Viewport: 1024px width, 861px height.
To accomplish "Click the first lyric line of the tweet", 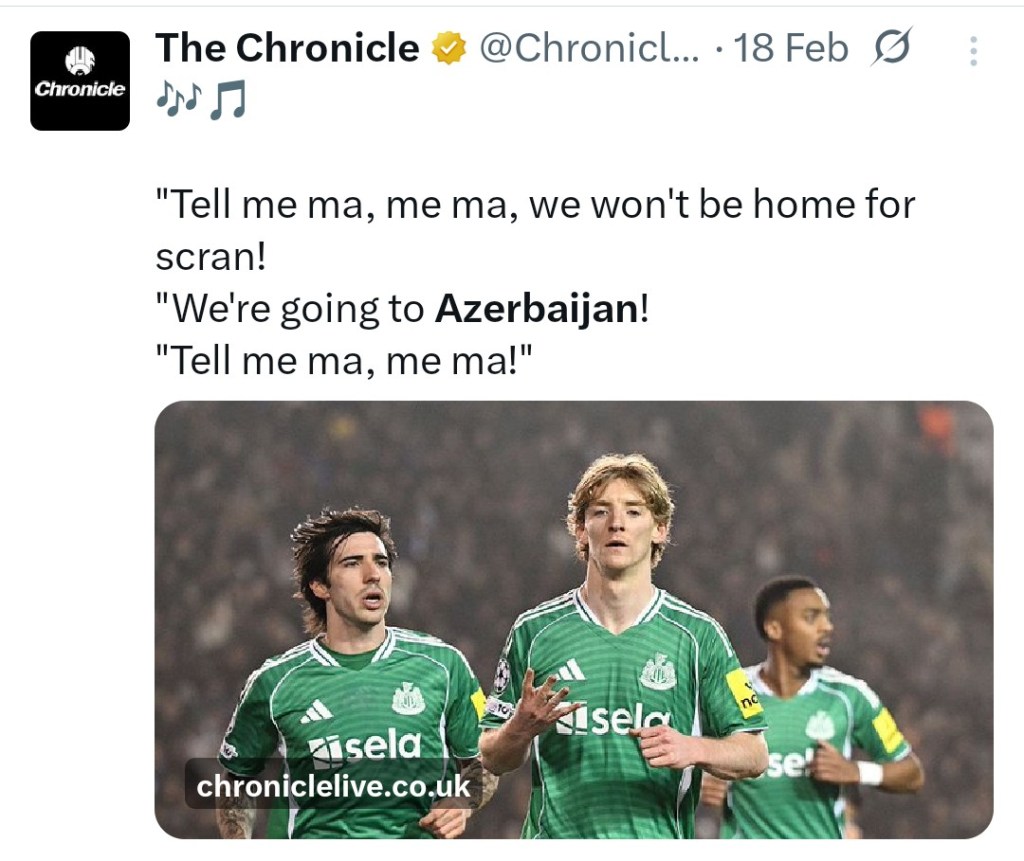I will coord(535,206).
